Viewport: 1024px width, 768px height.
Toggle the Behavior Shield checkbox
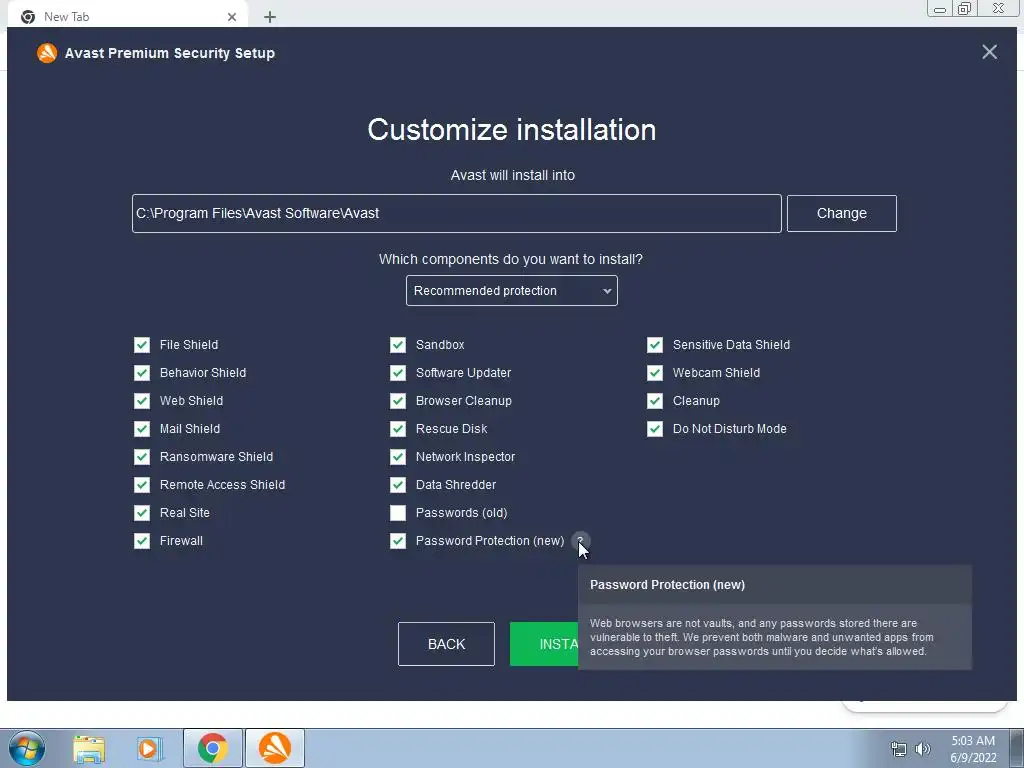click(x=142, y=373)
